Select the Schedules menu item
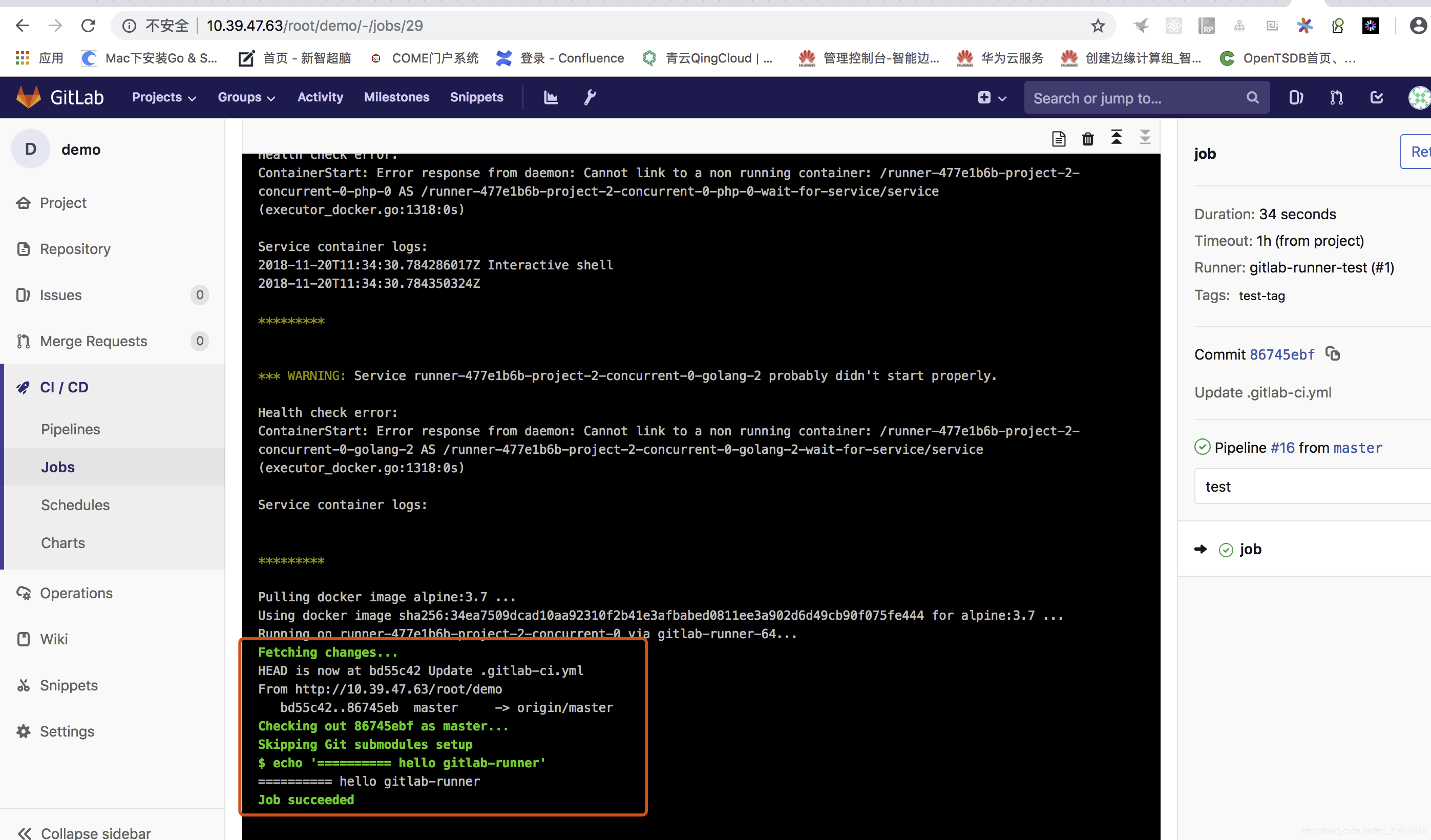Viewport: 1431px width, 840px height. tap(74, 505)
